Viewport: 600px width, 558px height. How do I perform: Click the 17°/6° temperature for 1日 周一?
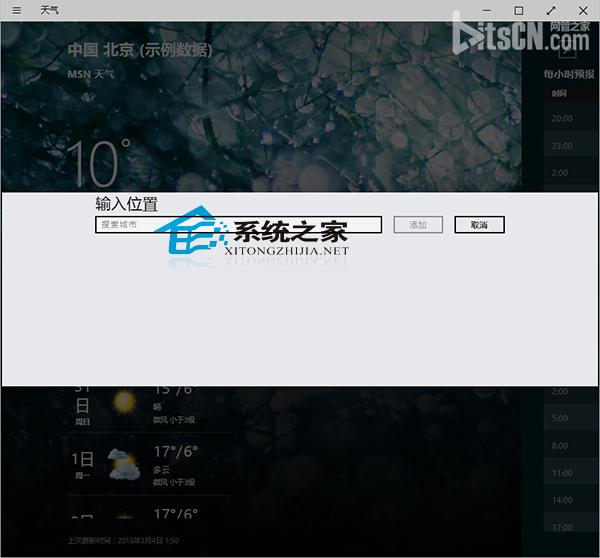point(176,452)
